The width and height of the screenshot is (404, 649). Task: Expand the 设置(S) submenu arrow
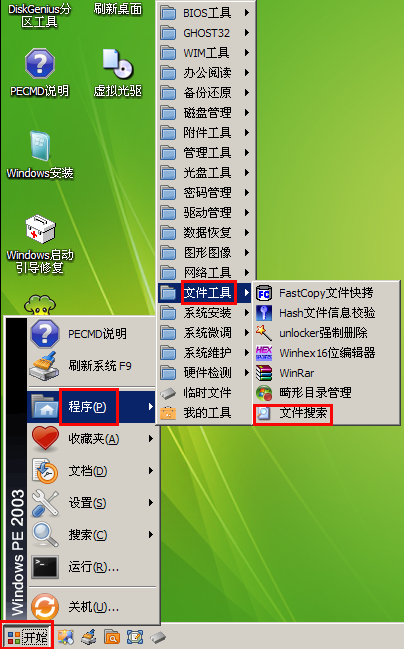(151, 502)
